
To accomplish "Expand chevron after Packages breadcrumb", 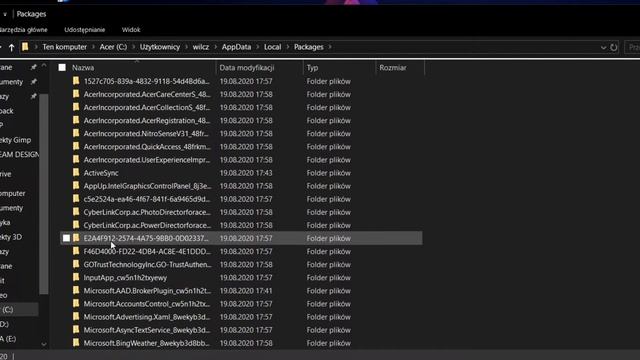I will click(x=330, y=47).
